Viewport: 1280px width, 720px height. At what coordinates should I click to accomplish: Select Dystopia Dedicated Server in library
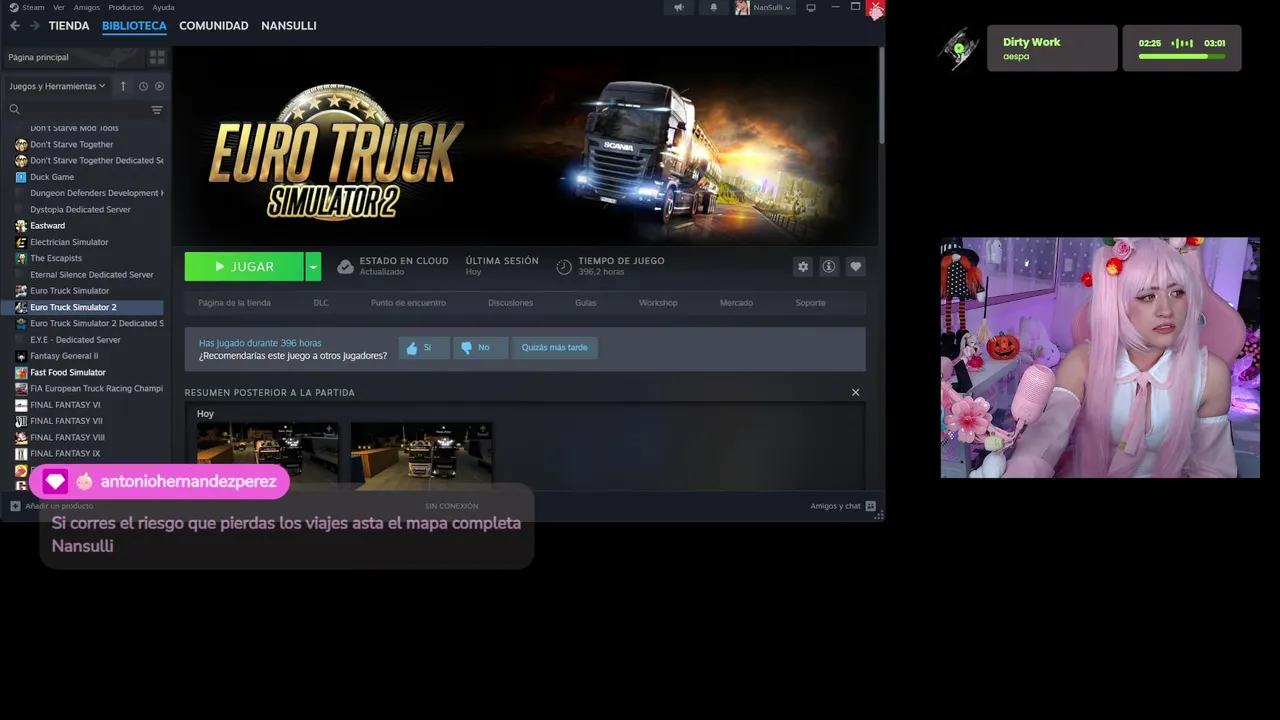coord(82,209)
